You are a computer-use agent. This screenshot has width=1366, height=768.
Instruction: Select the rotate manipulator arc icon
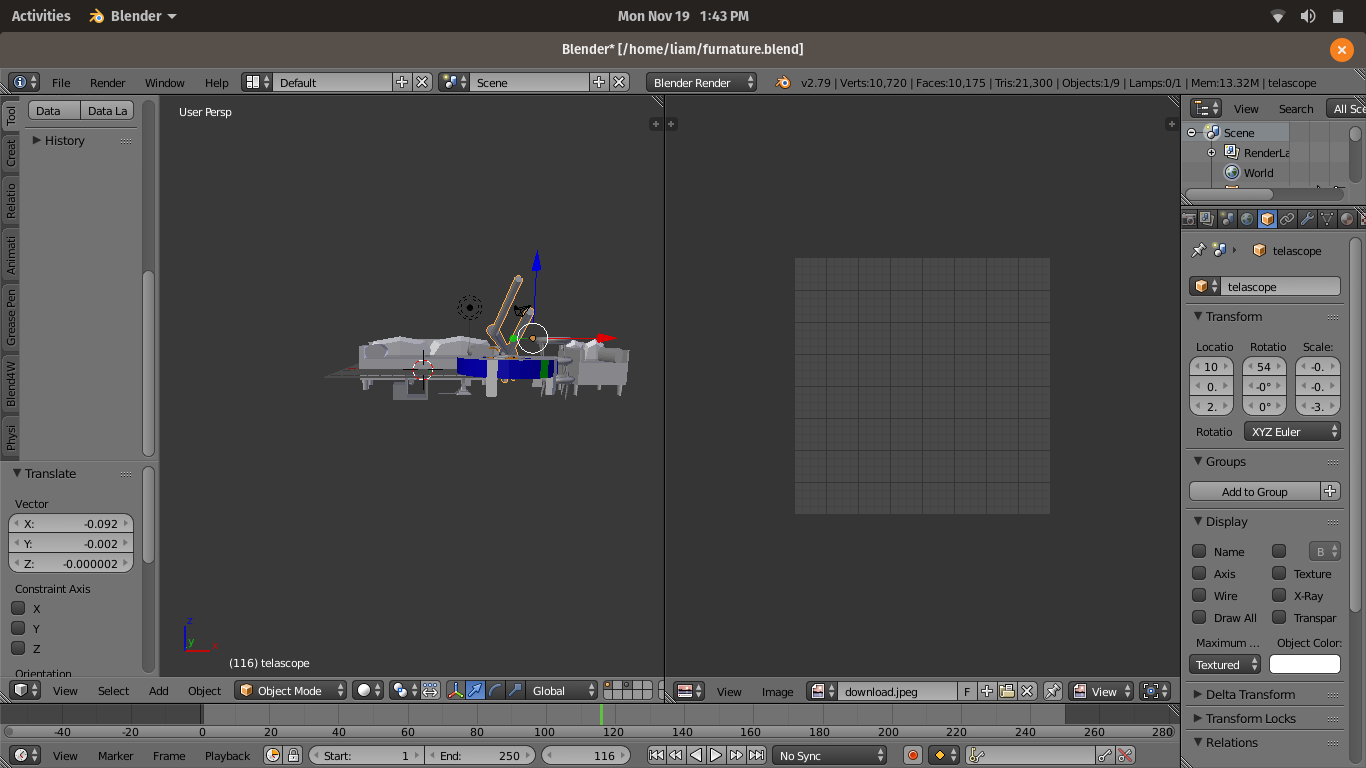pos(495,690)
